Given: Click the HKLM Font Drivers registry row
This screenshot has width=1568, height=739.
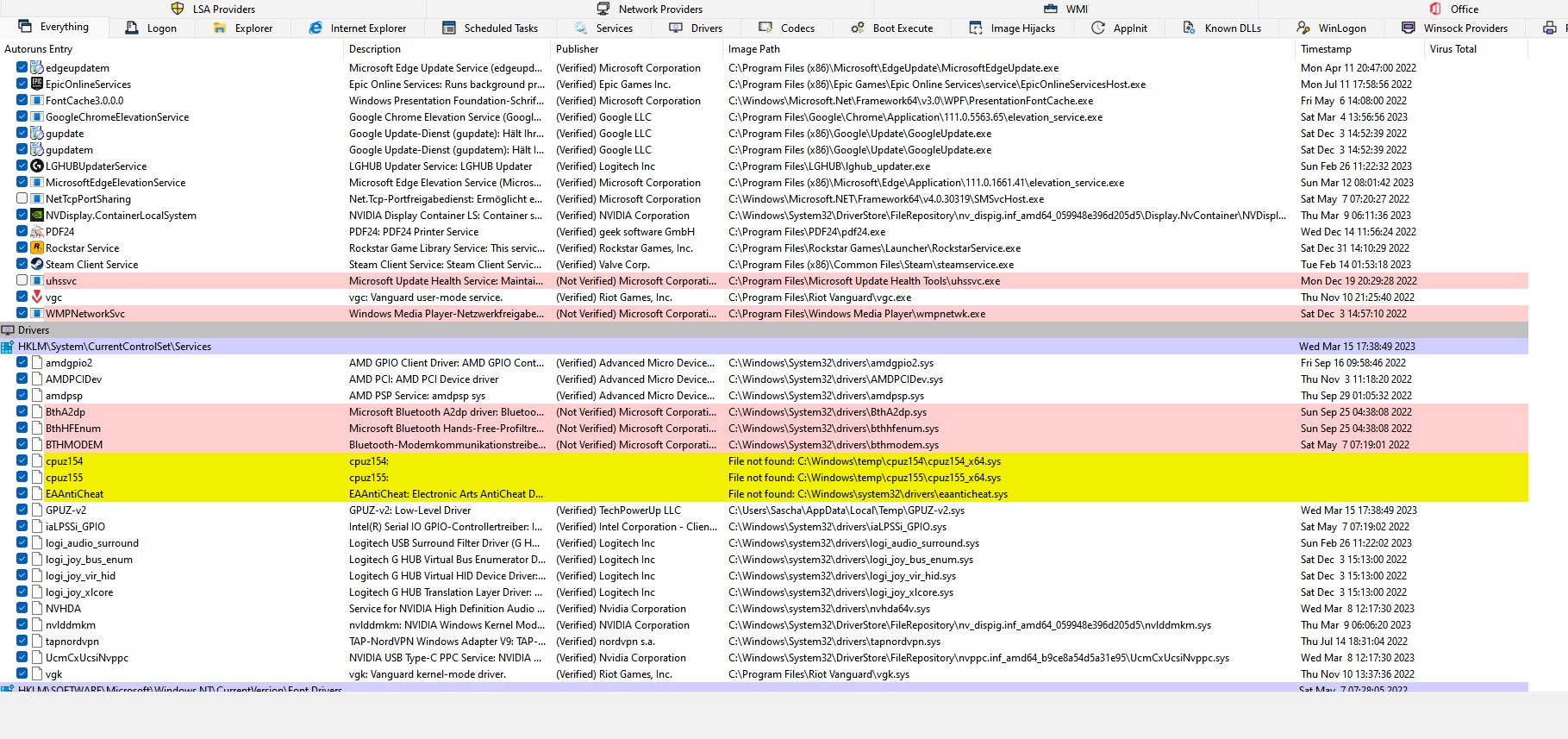Looking at the screenshot, I should 764,688.
